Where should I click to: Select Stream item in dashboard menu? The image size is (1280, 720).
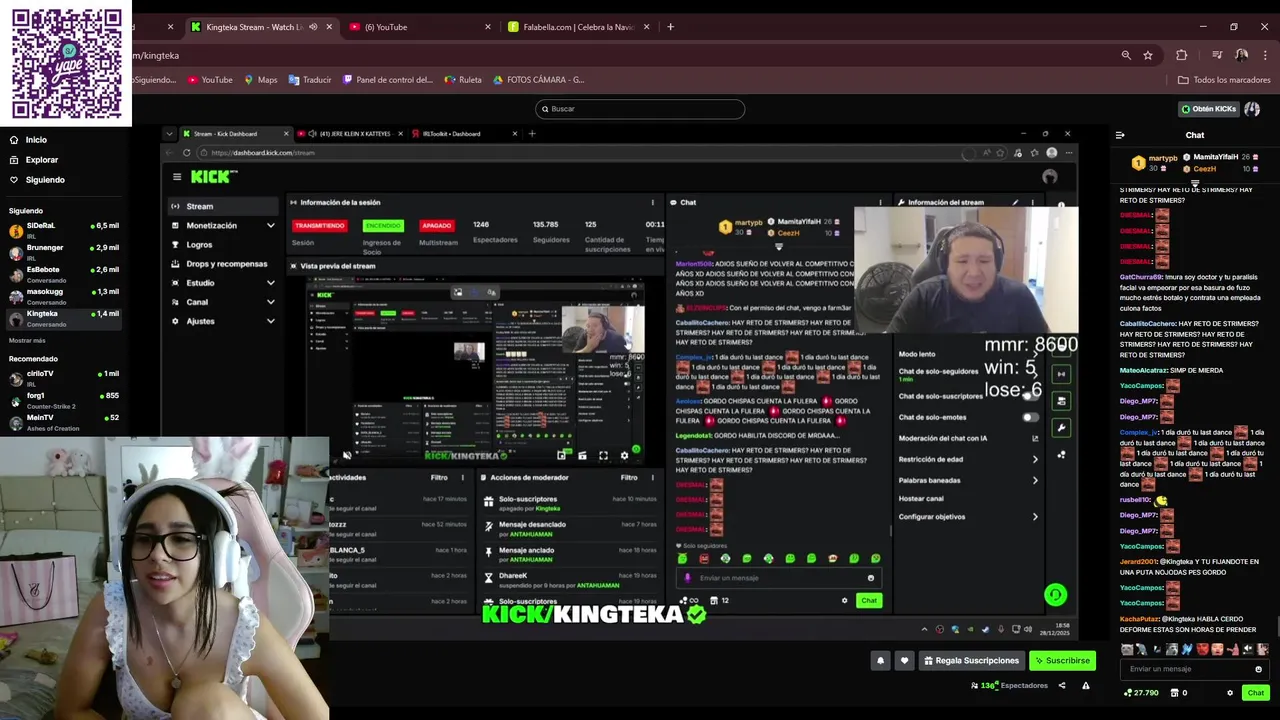[224, 206]
